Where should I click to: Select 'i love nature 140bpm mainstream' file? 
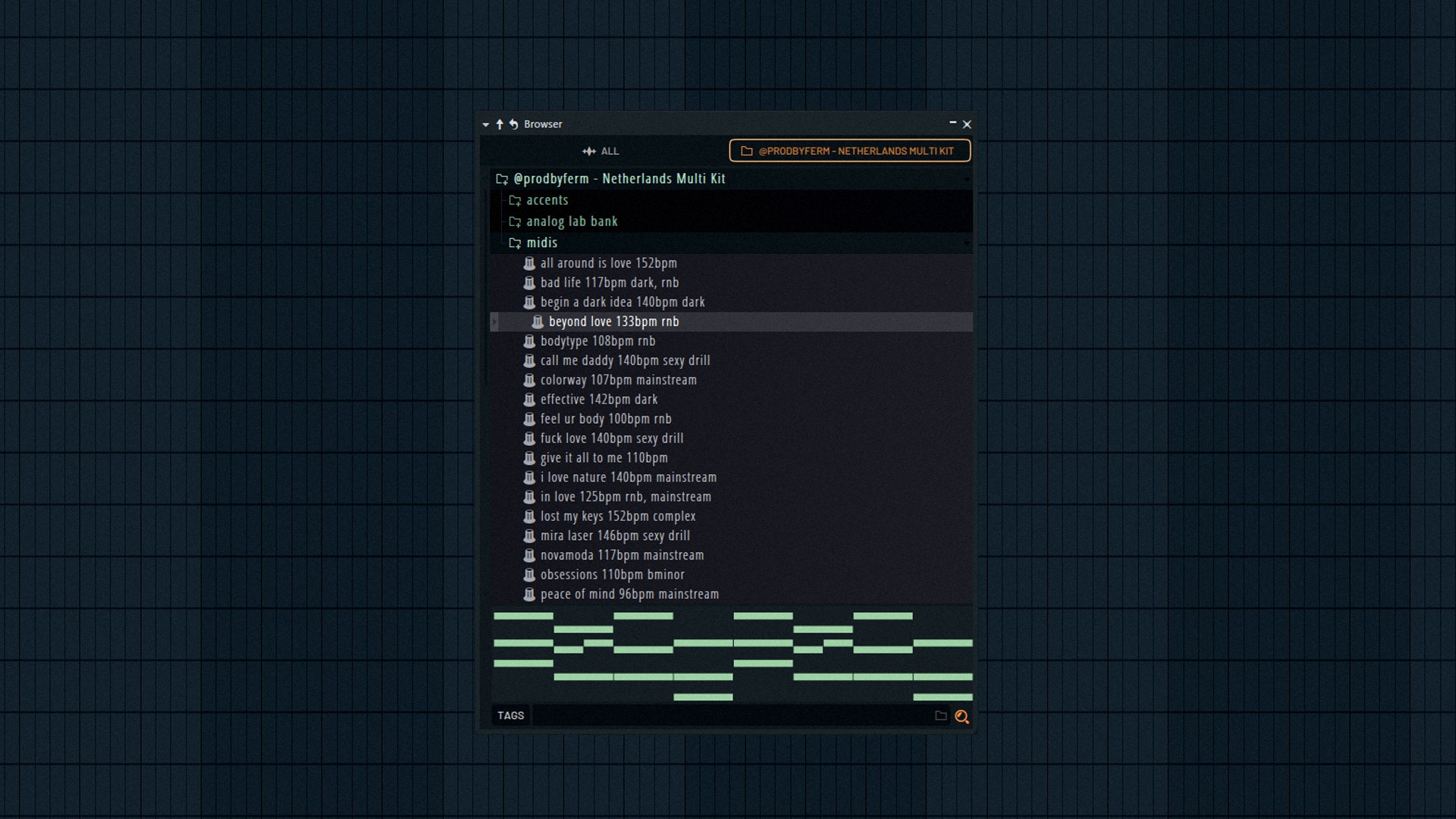tap(731, 478)
